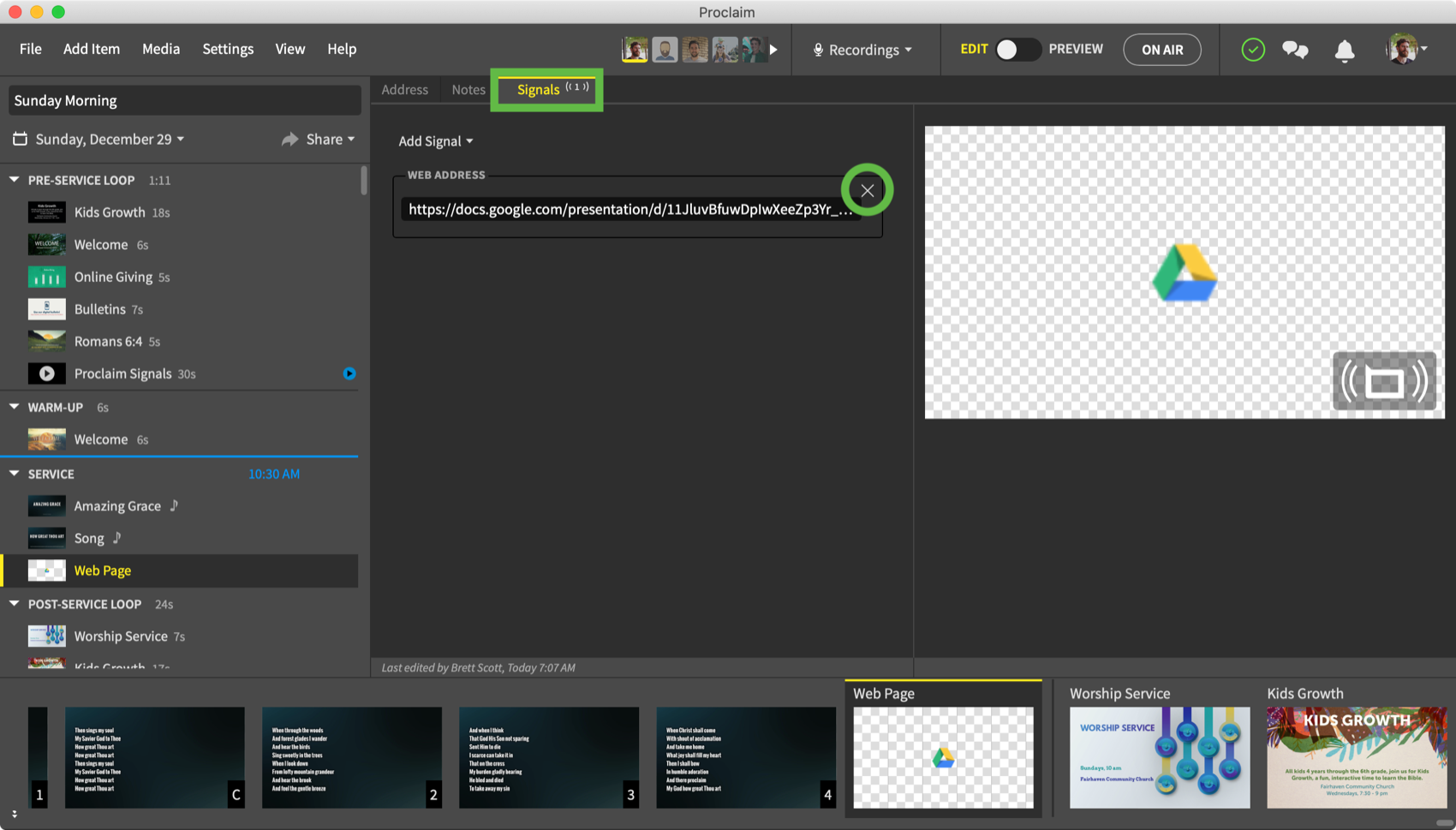Click the signal broadcast icon on preview
This screenshot has width=1456, height=830.
click(1383, 381)
